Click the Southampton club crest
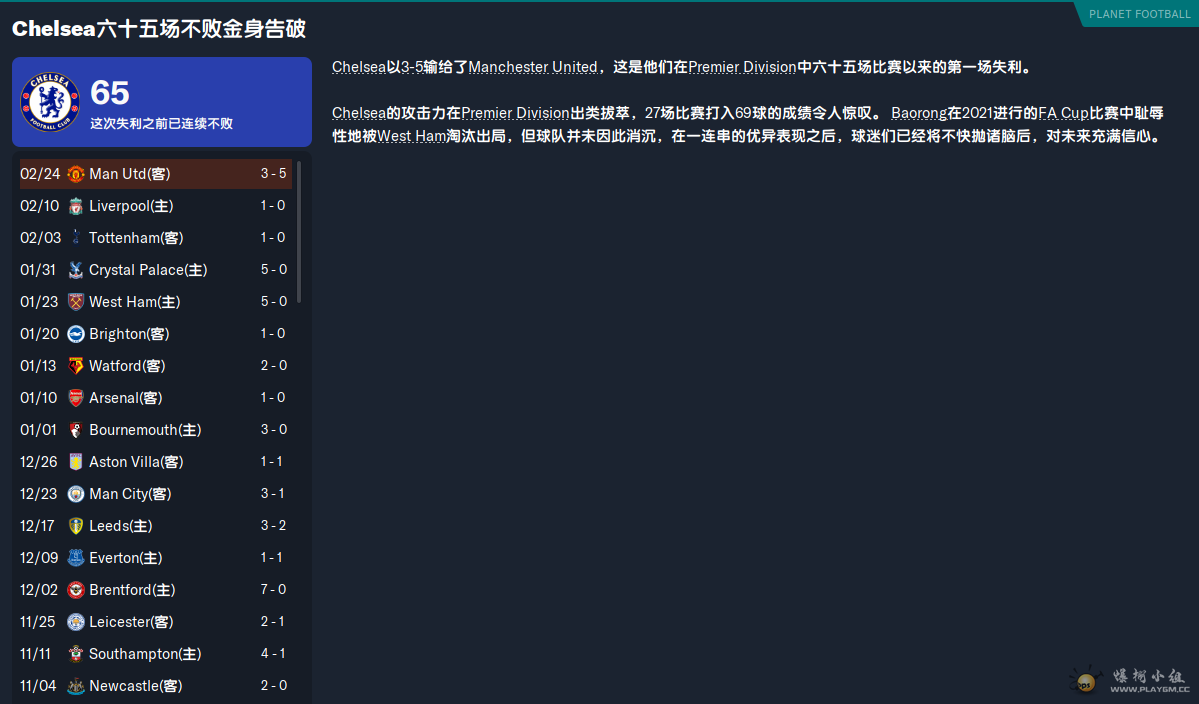Screen dimensions: 1199x704 [76, 654]
